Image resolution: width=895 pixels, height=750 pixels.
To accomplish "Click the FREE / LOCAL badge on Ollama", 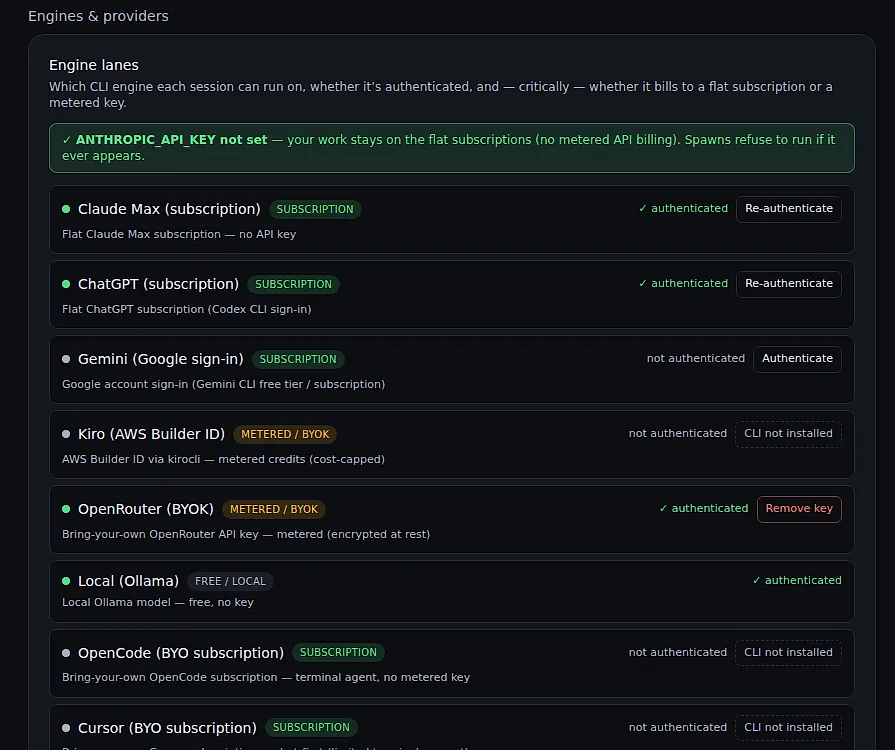I will point(230,581).
